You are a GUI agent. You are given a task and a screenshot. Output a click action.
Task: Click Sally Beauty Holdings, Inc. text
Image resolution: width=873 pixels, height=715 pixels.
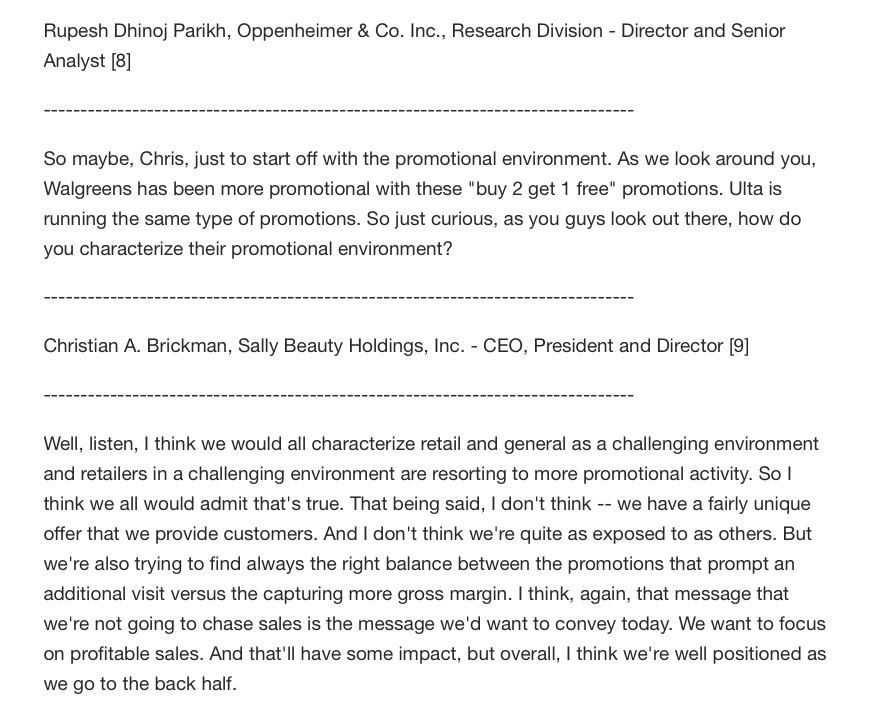(351, 346)
